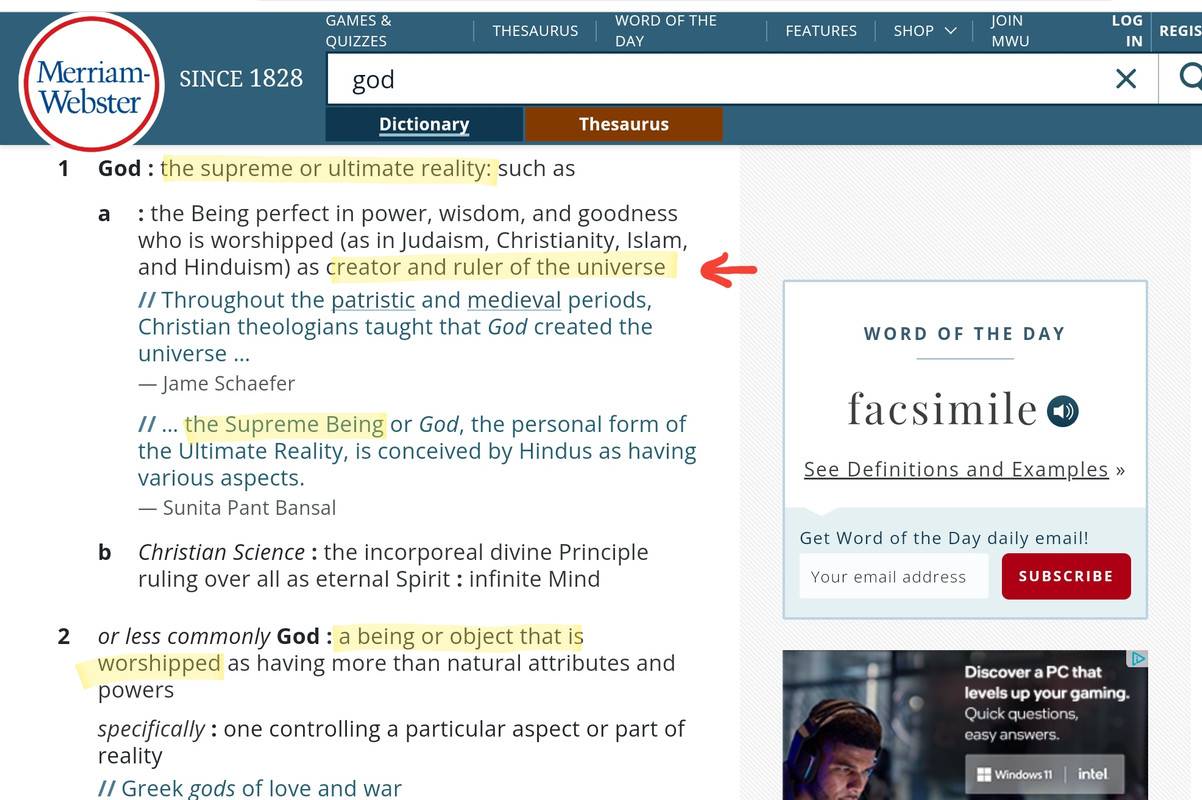
Task: Click the text 'infinite Mind'
Action: pyautogui.click(x=535, y=579)
